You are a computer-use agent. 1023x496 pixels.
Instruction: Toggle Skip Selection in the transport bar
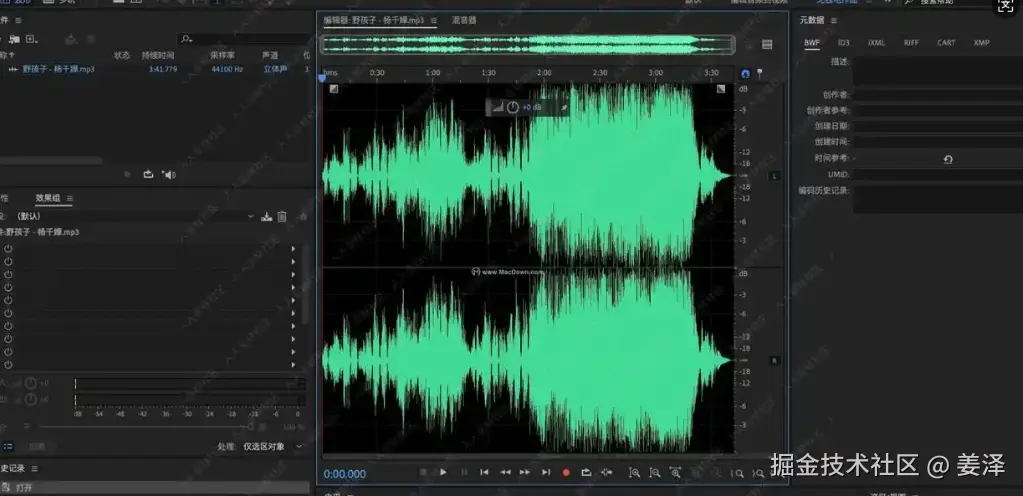[x=607, y=473]
